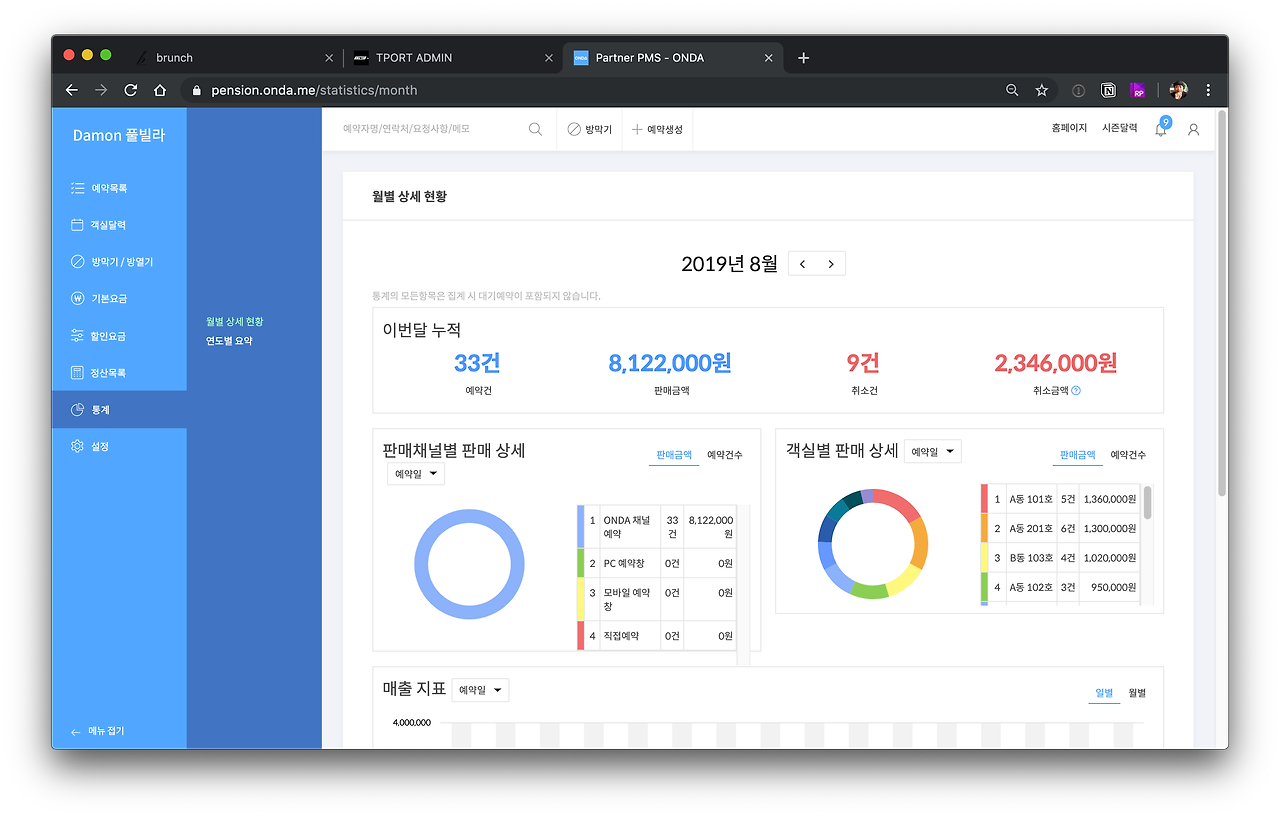Viewport: 1280px width, 817px height.
Task: Click the 객실별 table scrollbar thumb
Action: pyautogui.click(x=1148, y=502)
